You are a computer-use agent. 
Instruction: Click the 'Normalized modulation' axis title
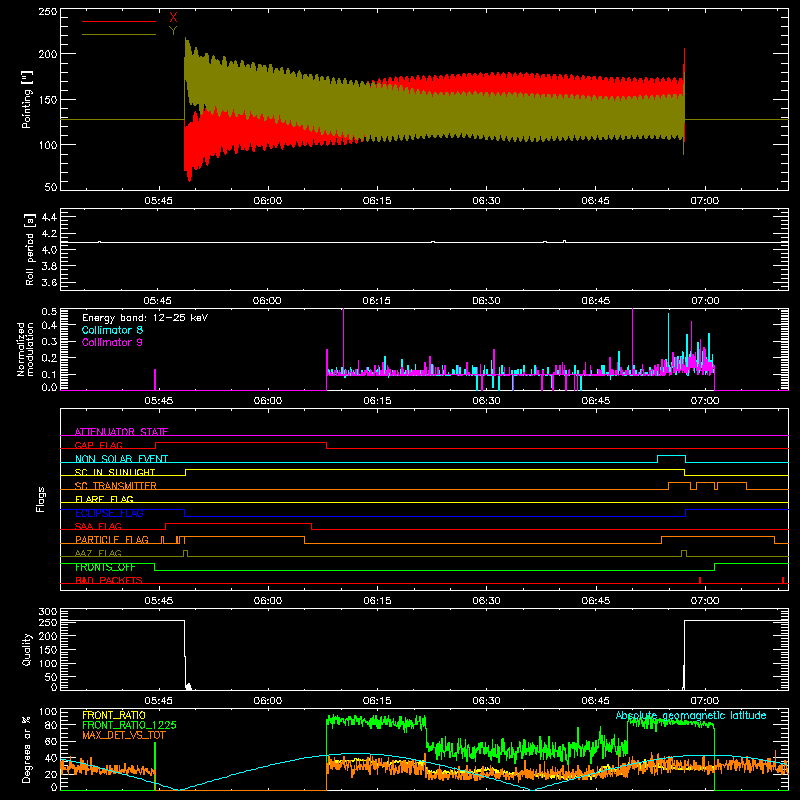(25, 349)
